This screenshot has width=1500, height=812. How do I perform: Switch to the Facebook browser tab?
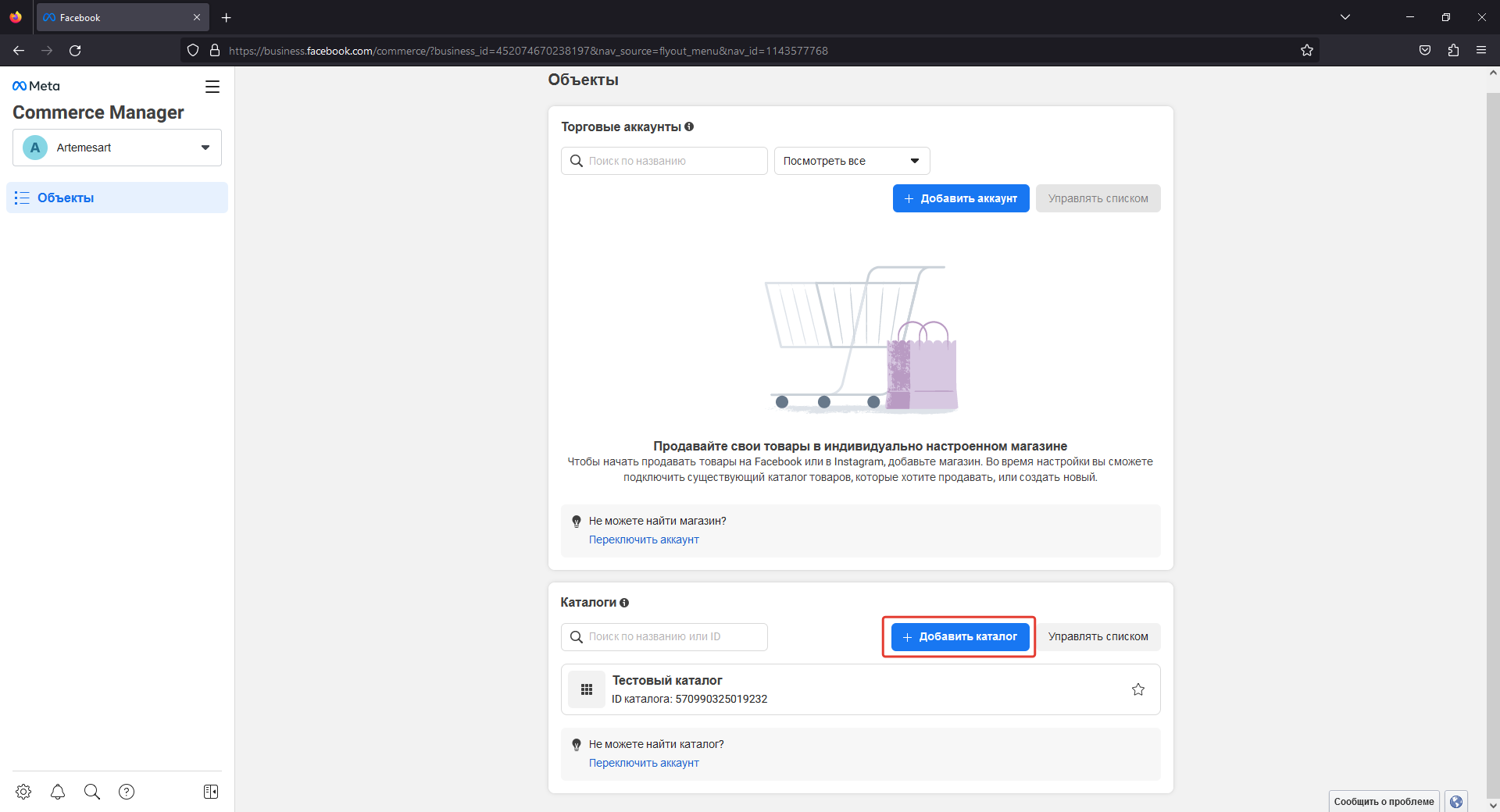pyautogui.click(x=122, y=17)
